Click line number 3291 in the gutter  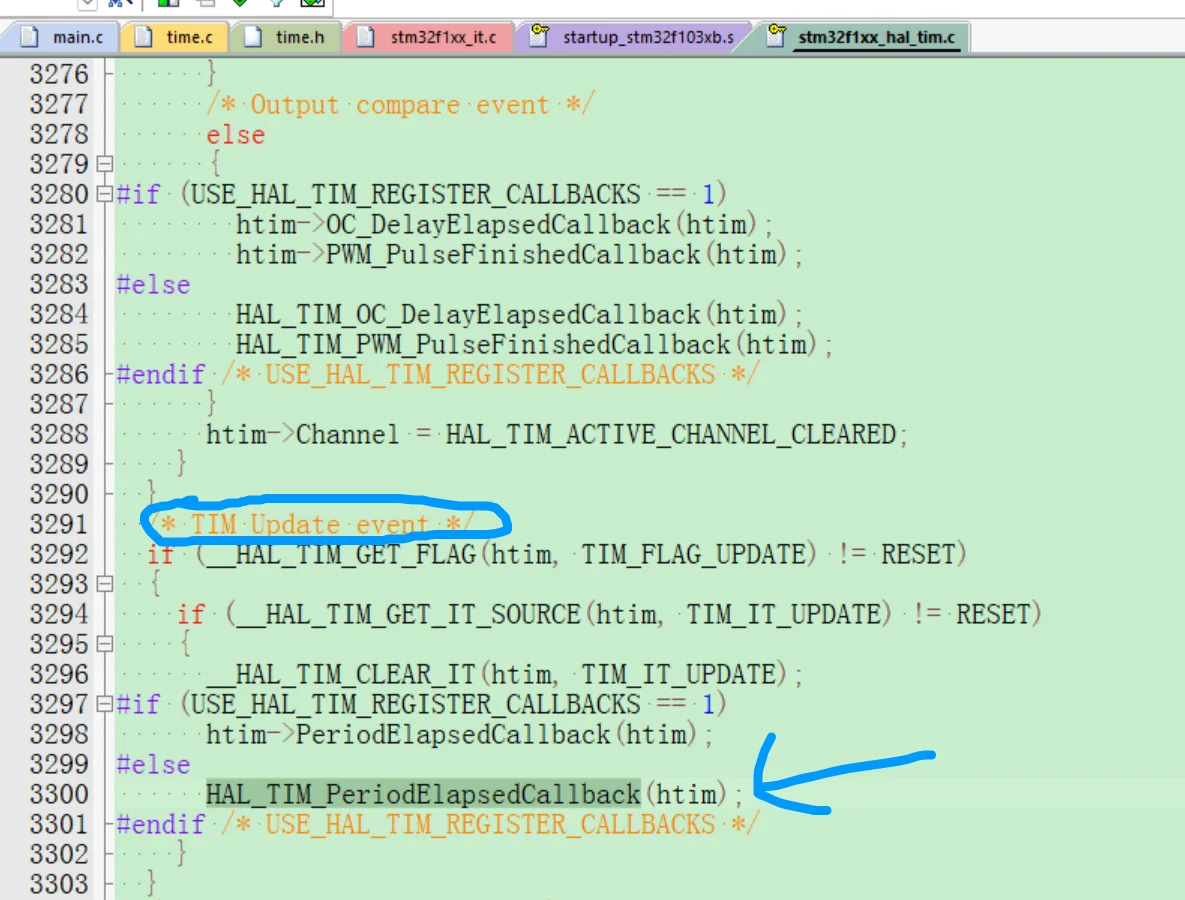pyautogui.click(x=59, y=524)
